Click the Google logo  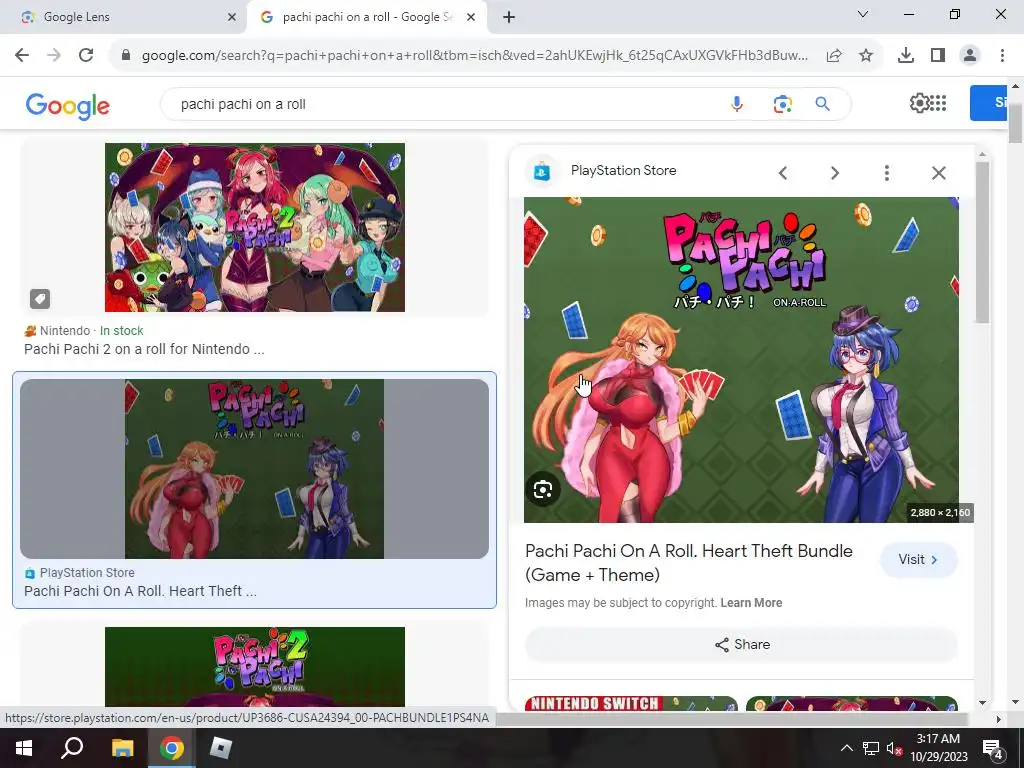(68, 106)
